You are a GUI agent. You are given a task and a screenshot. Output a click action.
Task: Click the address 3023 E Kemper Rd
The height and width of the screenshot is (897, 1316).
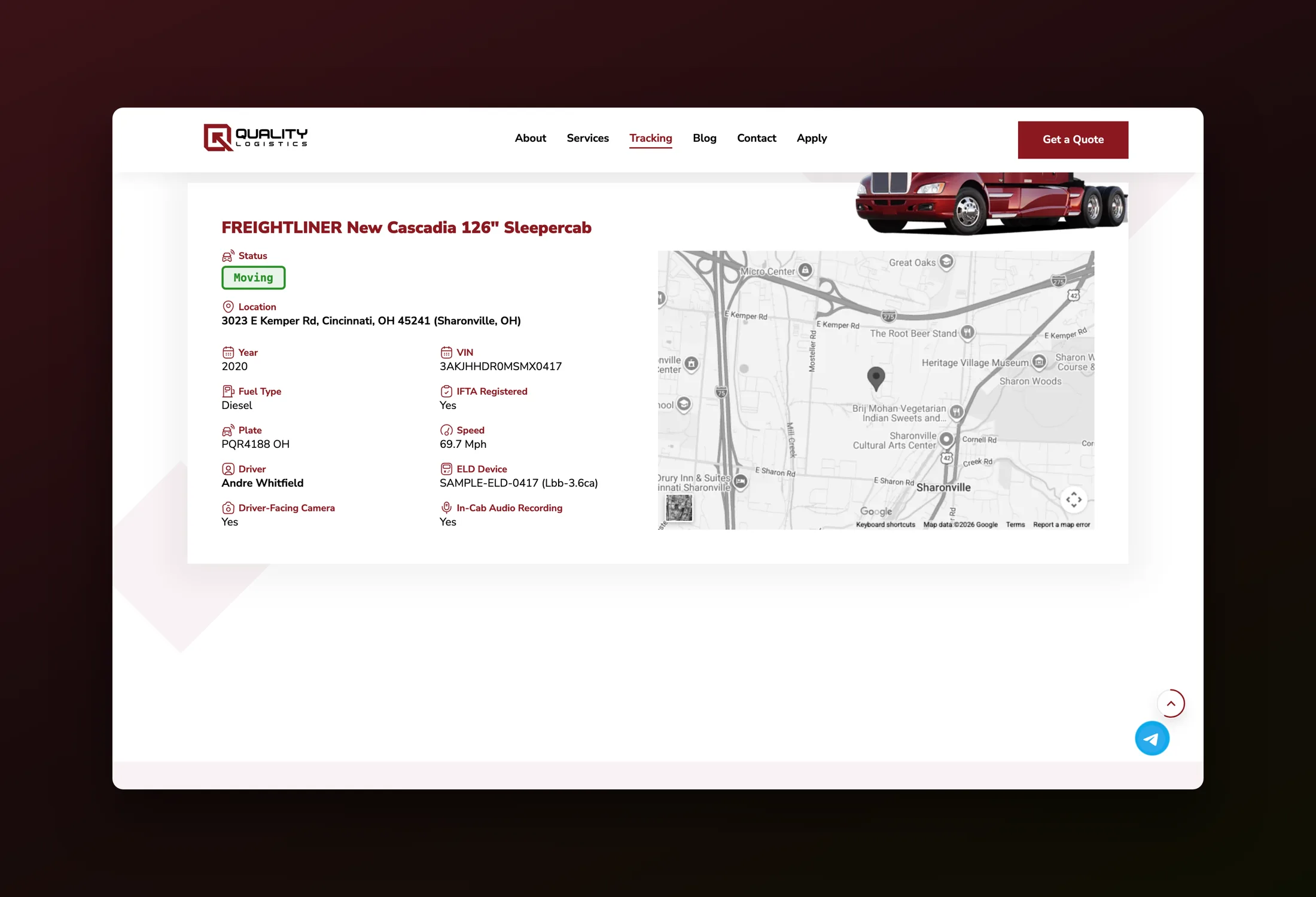[371, 321]
